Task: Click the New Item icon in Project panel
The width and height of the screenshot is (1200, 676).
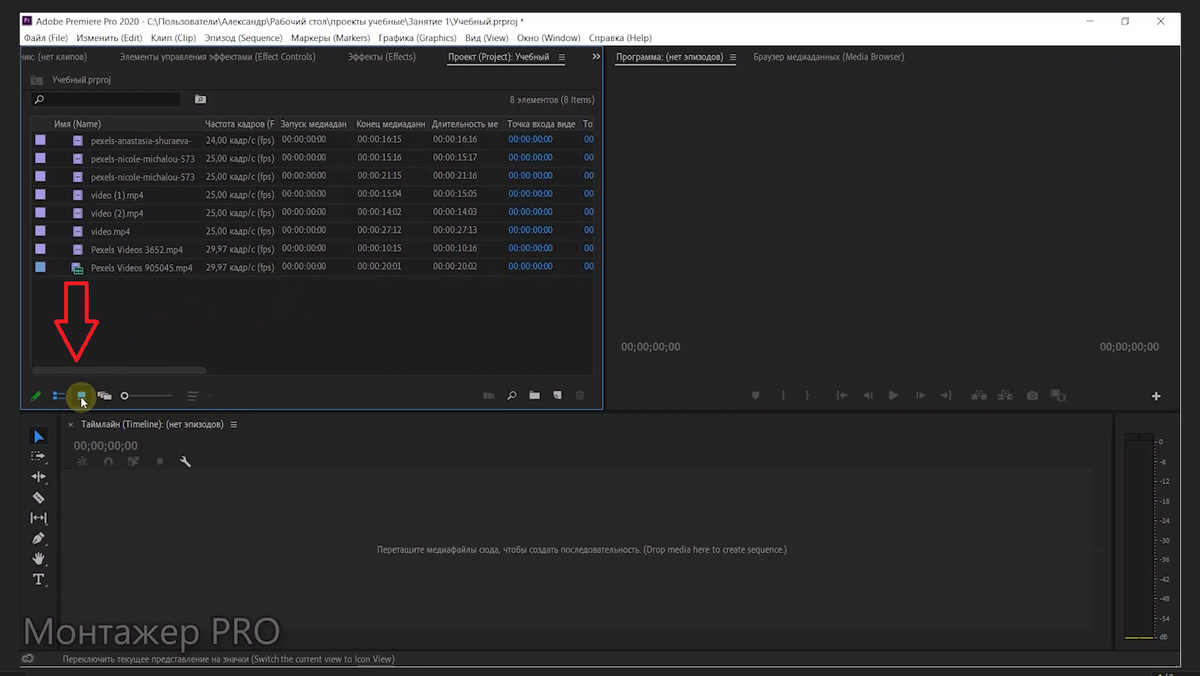Action: [557, 396]
